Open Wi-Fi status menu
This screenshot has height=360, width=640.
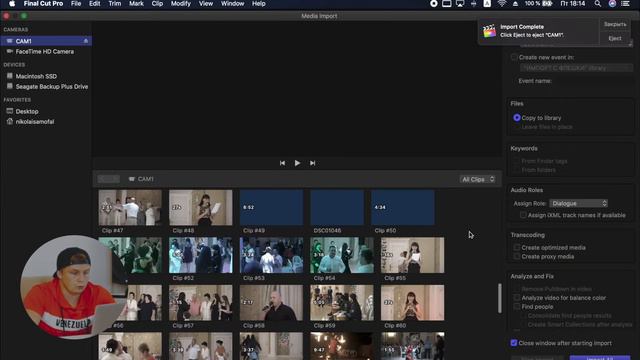coord(502,4)
